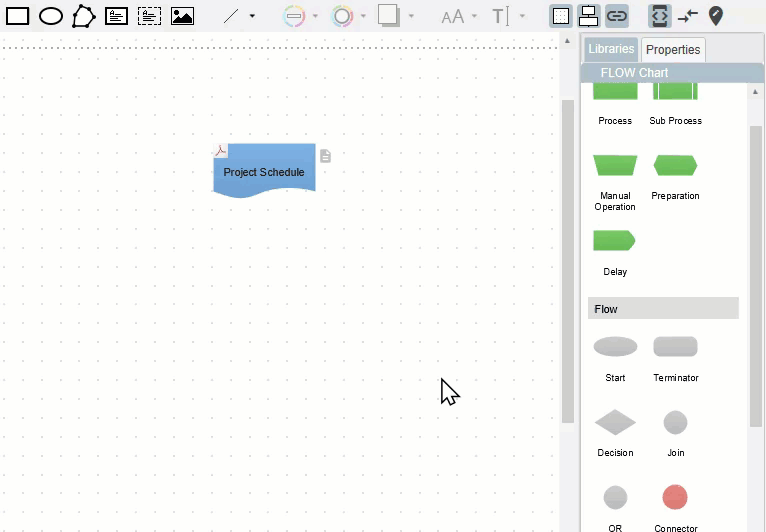This screenshot has width=766, height=532.
Task: Click the note icon beside Project Schedule
Action: tap(325, 156)
